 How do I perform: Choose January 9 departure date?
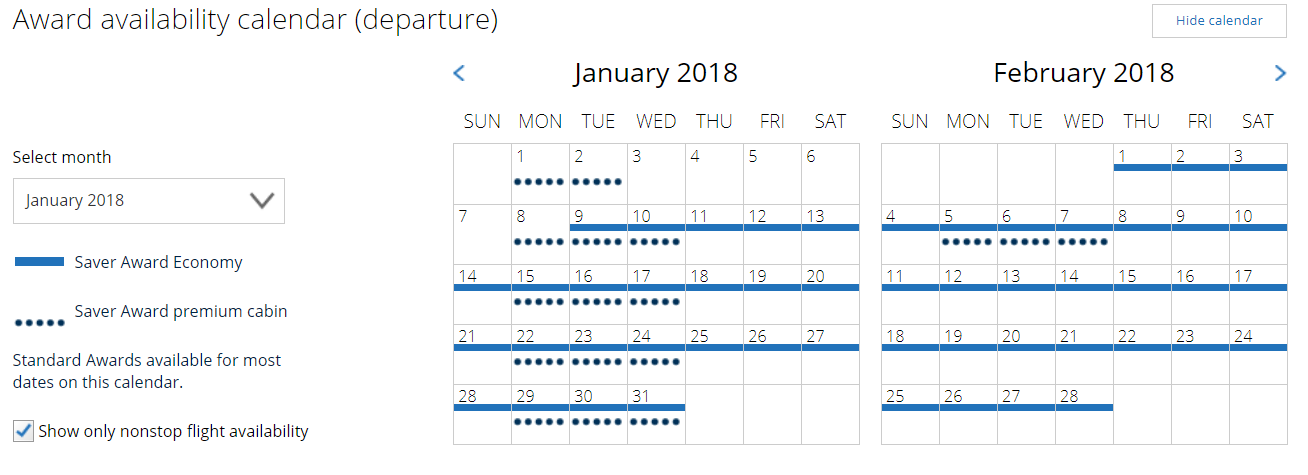point(598,234)
